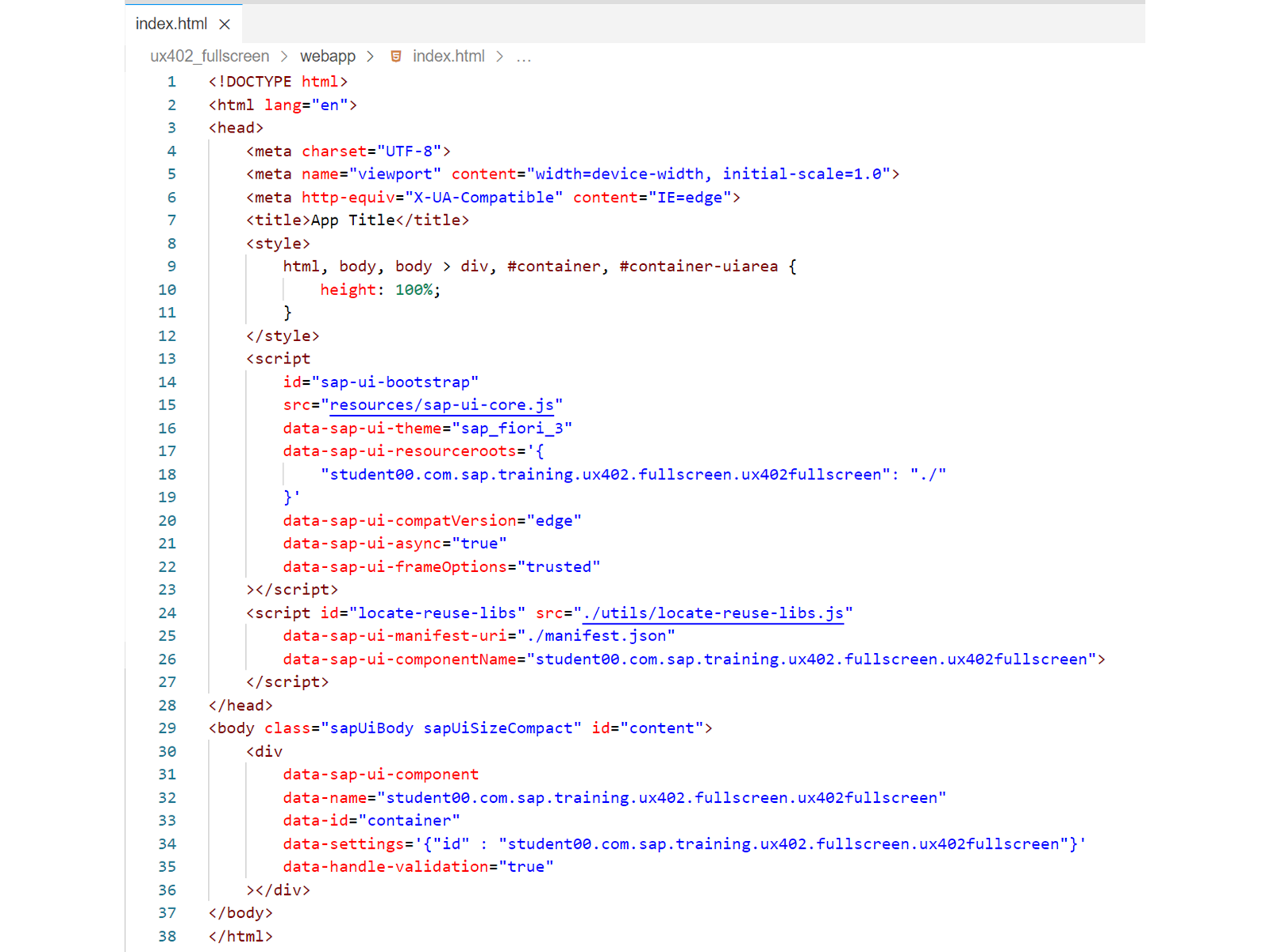Click the id="sap-ui-bootstrap" attribute

[381, 382]
